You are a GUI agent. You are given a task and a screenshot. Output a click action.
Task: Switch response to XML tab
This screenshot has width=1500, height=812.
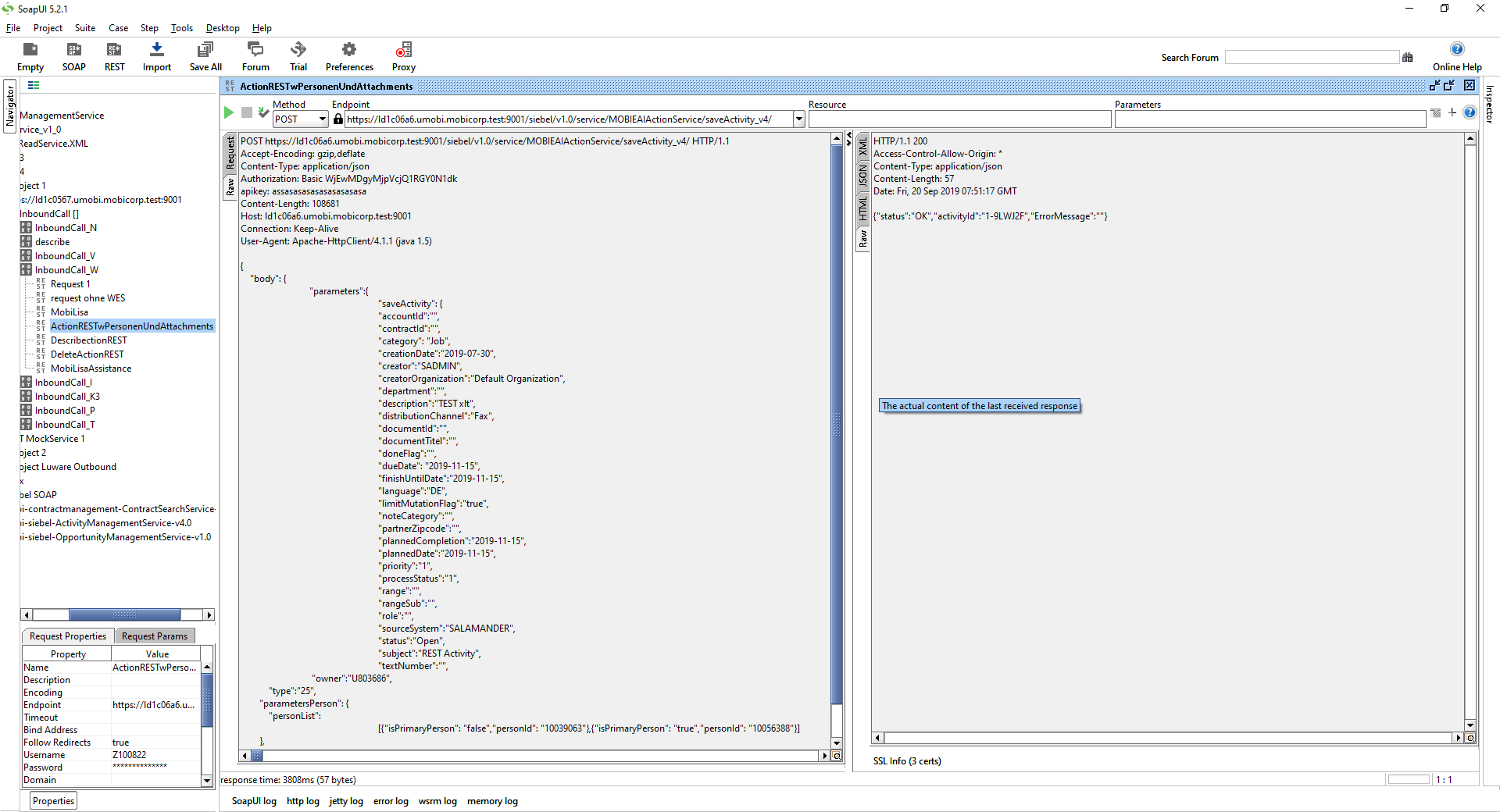coord(863,147)
